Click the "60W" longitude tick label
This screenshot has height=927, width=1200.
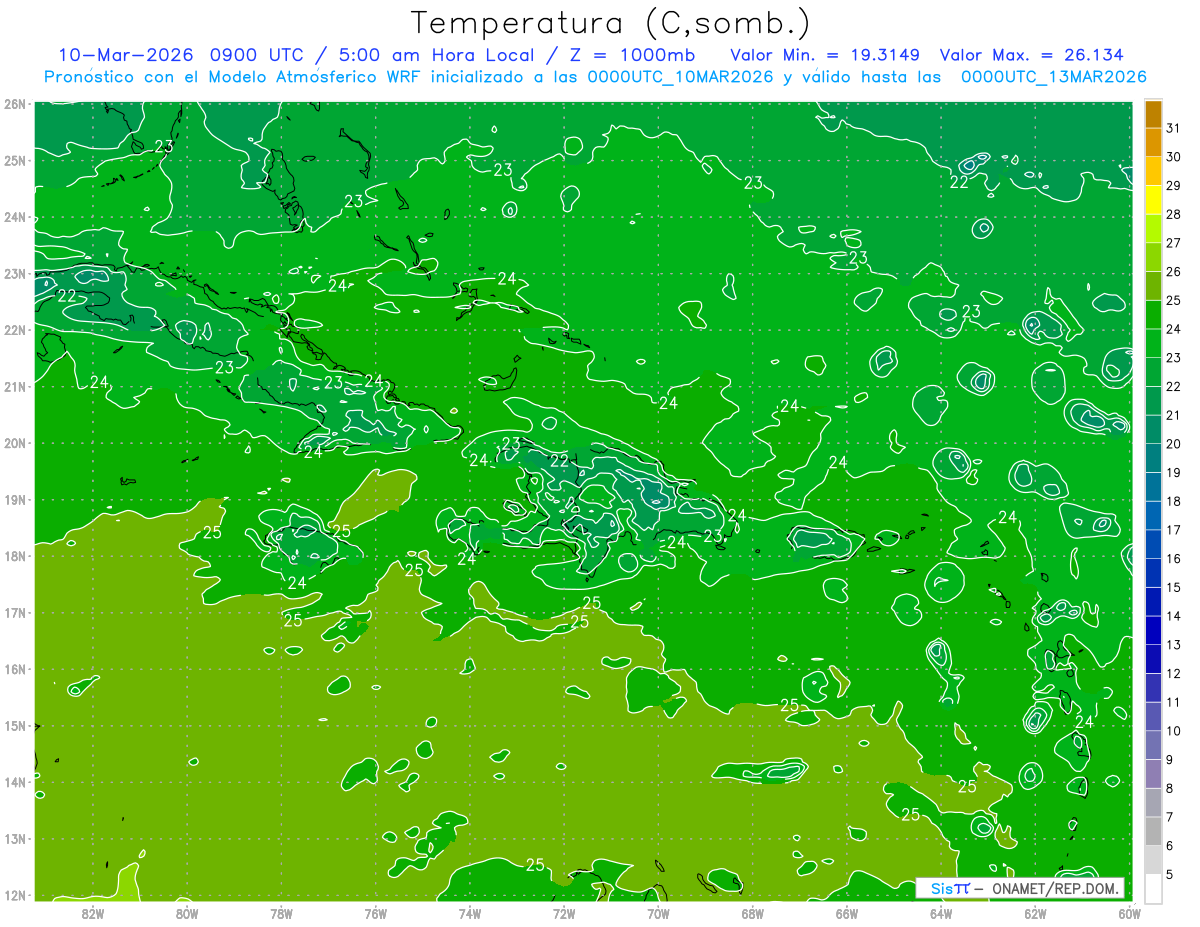(1129, 913)
